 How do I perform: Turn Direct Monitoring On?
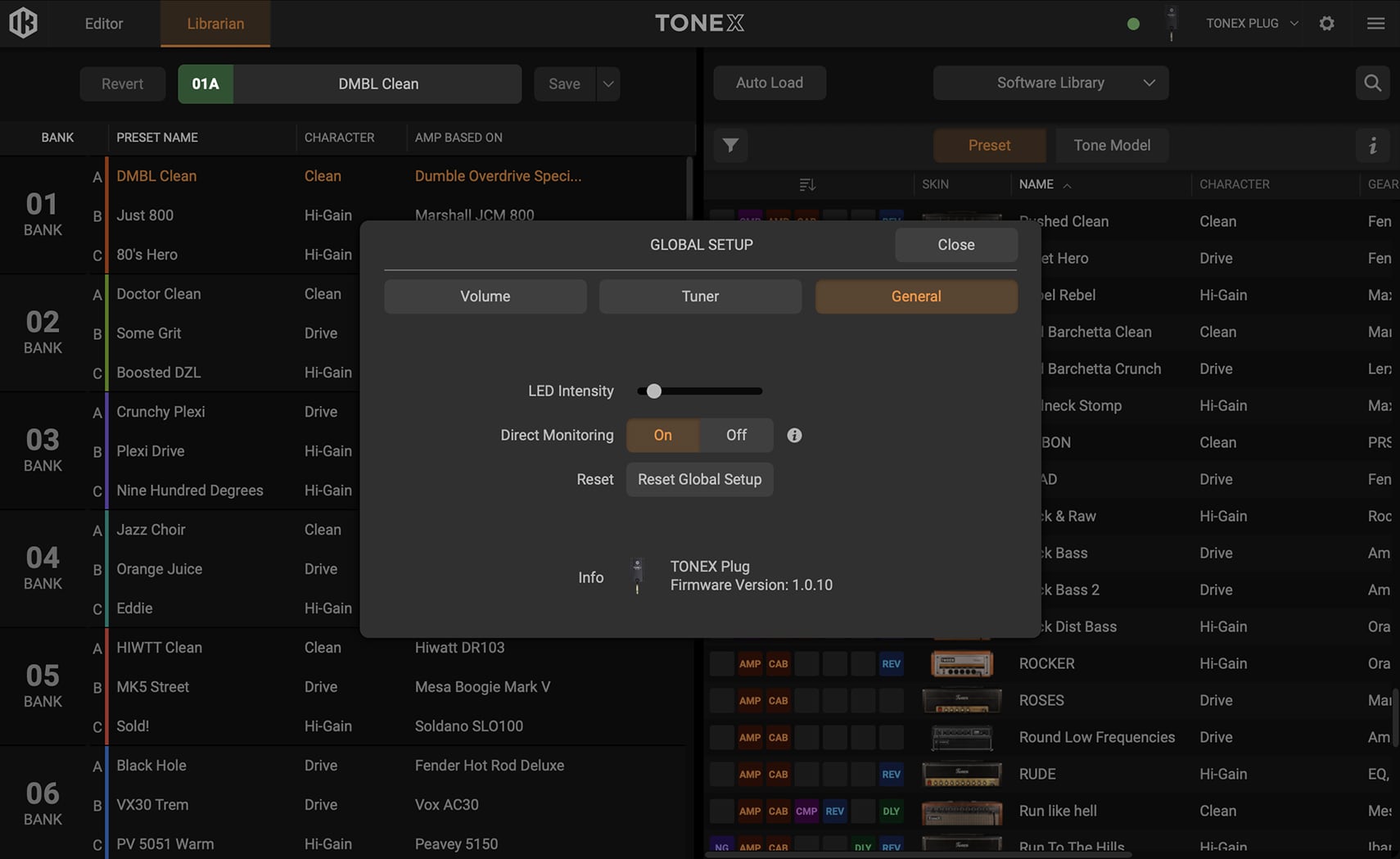(662, 435)
